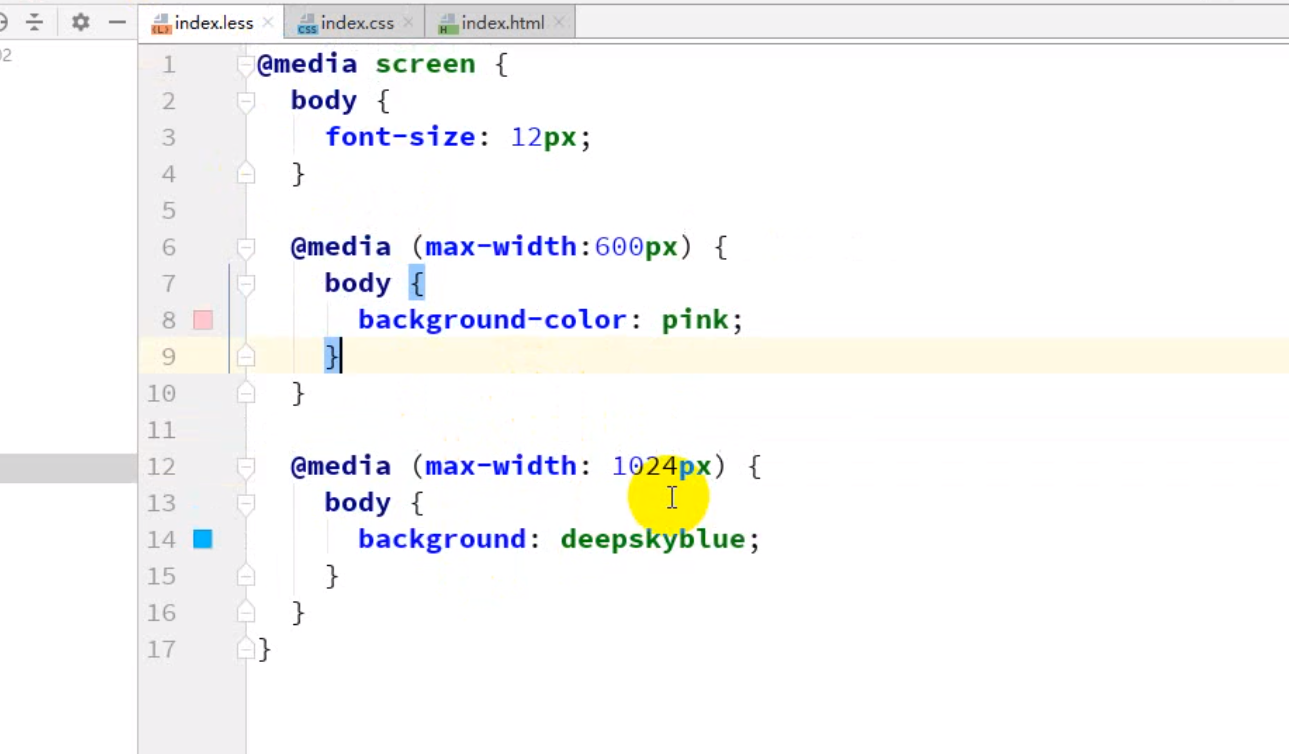The width and height of the screenshot is (1289, 754).
Task: Click the highlighted closing brace on line 9
Action: (332, 356)
